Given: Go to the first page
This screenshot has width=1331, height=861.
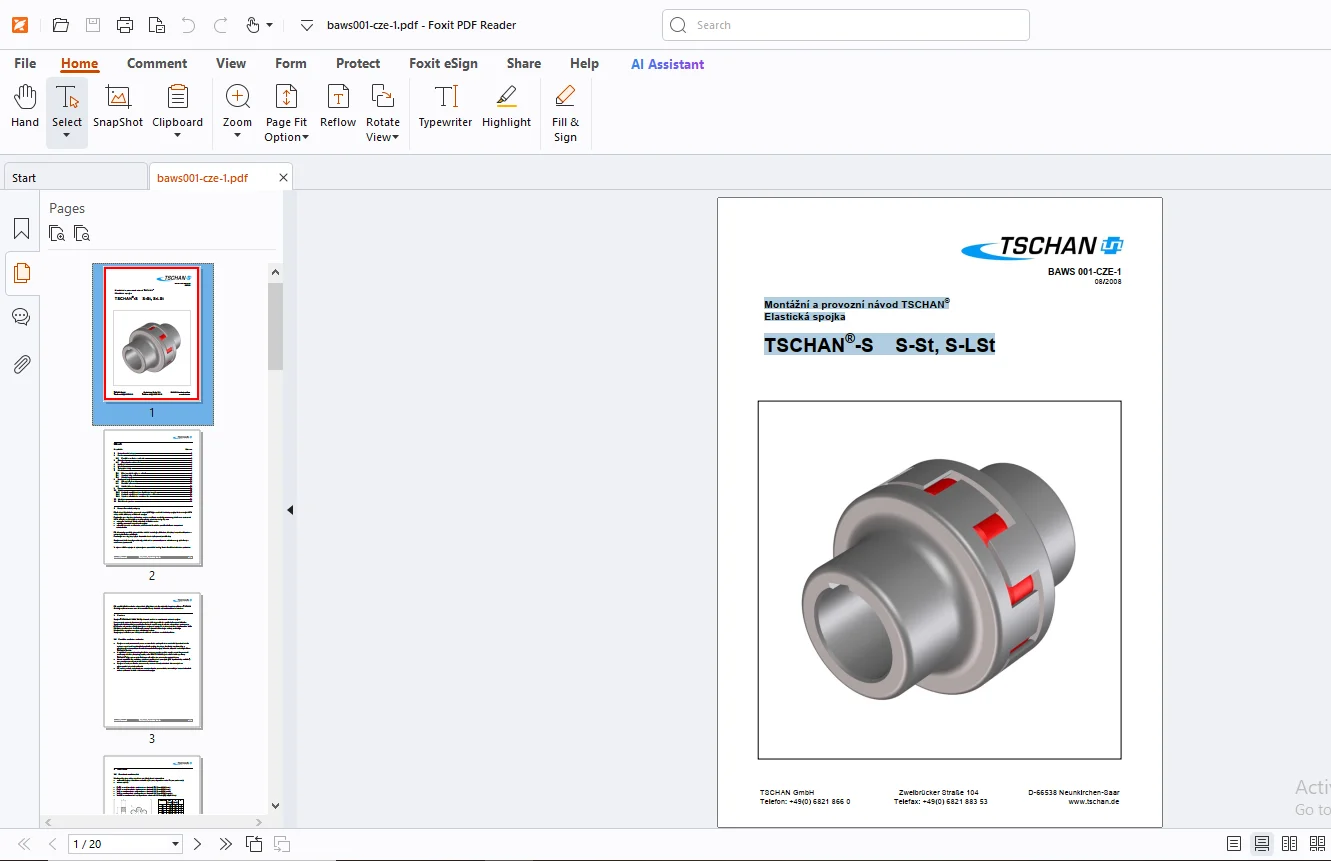Looking at the screenshot, I should click(25, 844).
